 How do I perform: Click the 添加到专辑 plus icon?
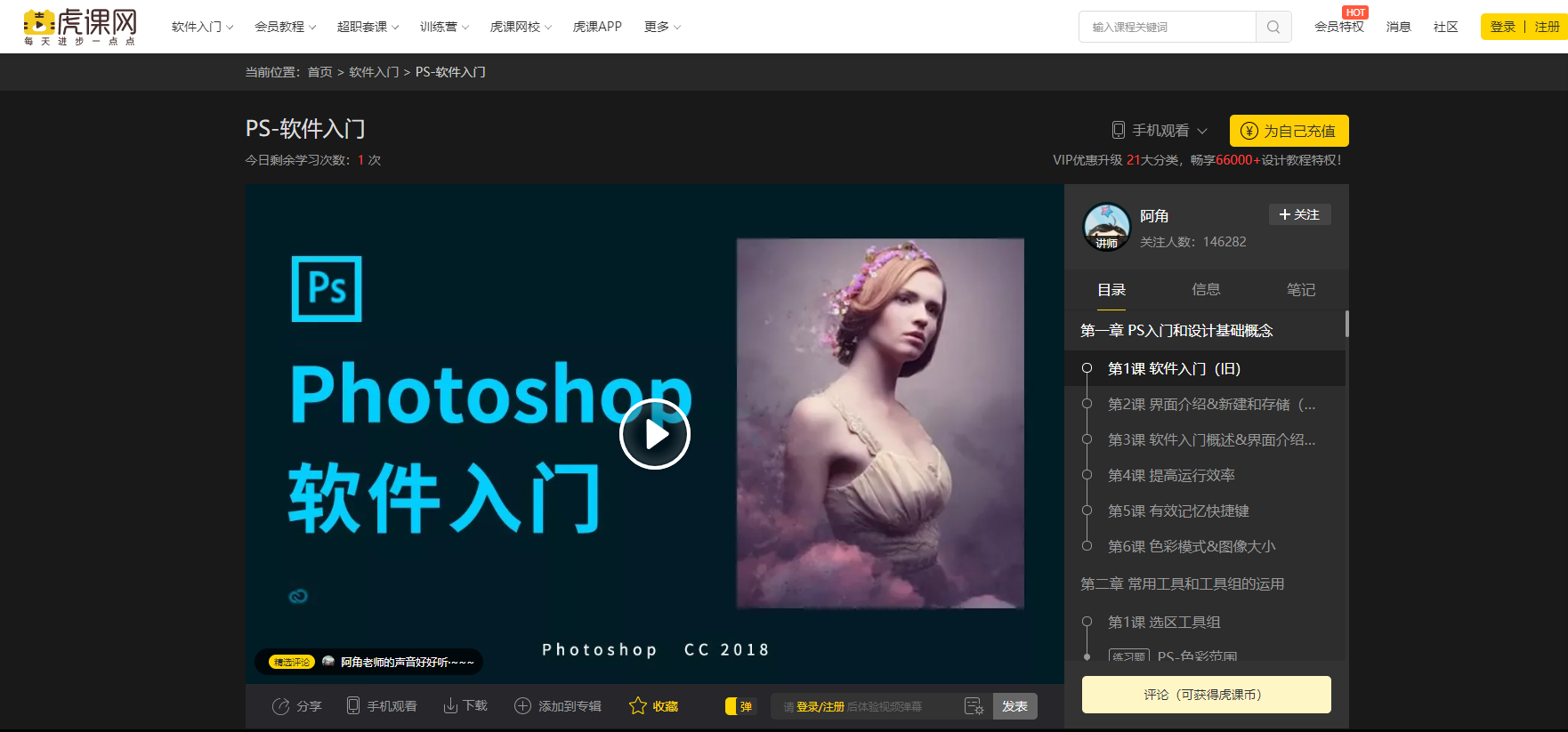pos(522,705)
